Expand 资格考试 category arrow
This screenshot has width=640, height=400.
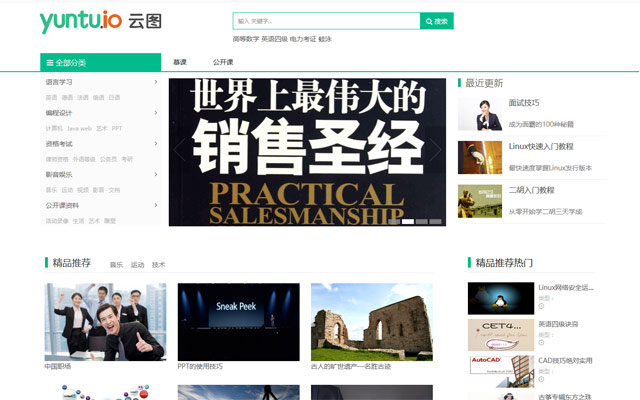tap(156, 144)
